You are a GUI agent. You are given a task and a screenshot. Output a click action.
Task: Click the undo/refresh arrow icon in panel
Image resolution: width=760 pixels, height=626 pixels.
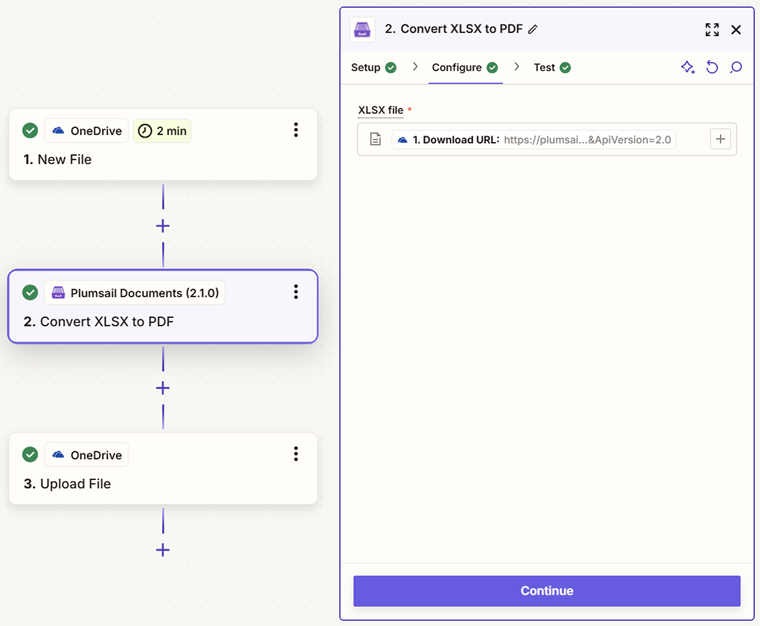coord(712,67)
